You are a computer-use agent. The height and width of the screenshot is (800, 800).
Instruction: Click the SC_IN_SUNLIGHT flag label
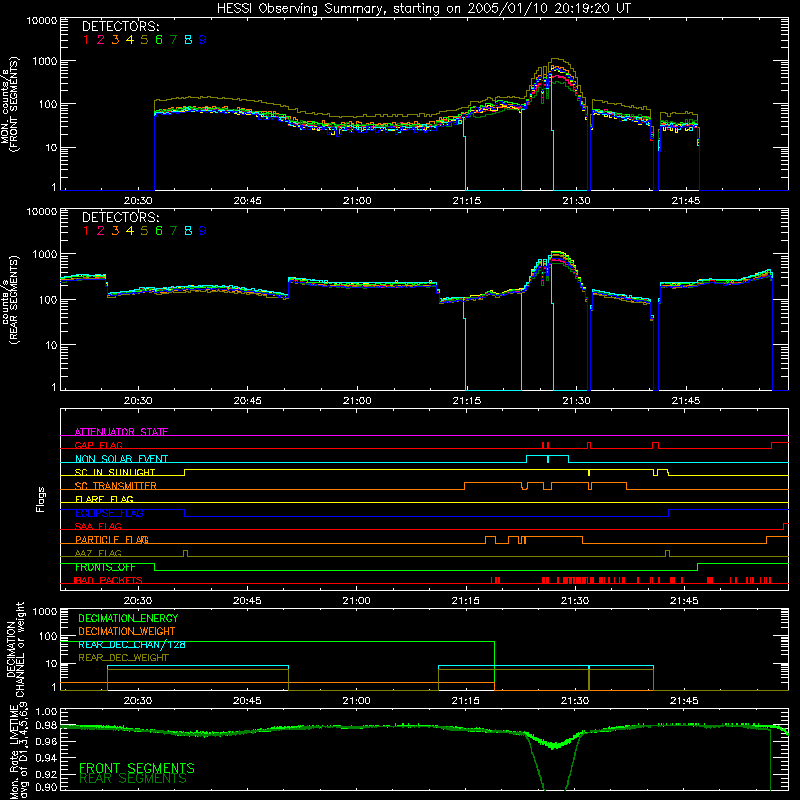click(x=115, y=472)
